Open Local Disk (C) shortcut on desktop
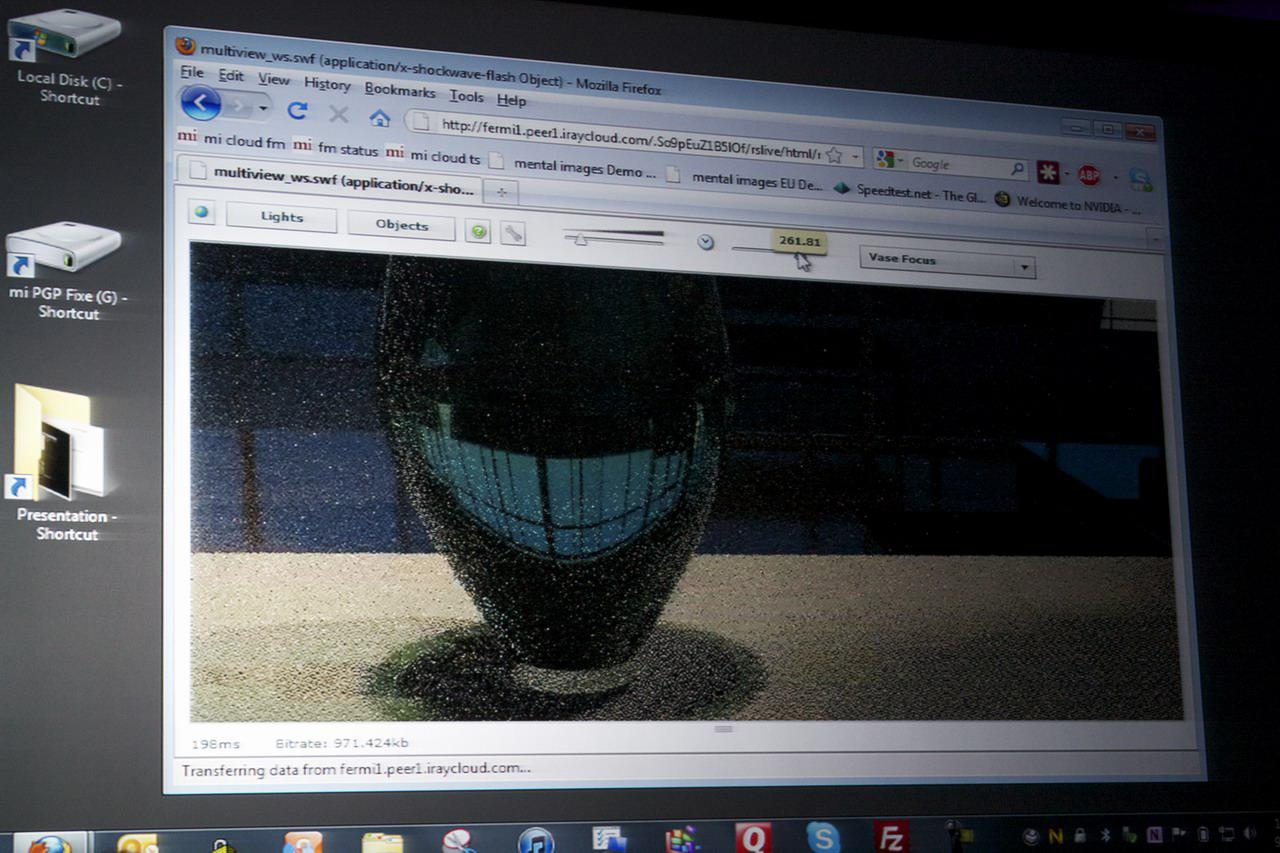 (68, 56)
